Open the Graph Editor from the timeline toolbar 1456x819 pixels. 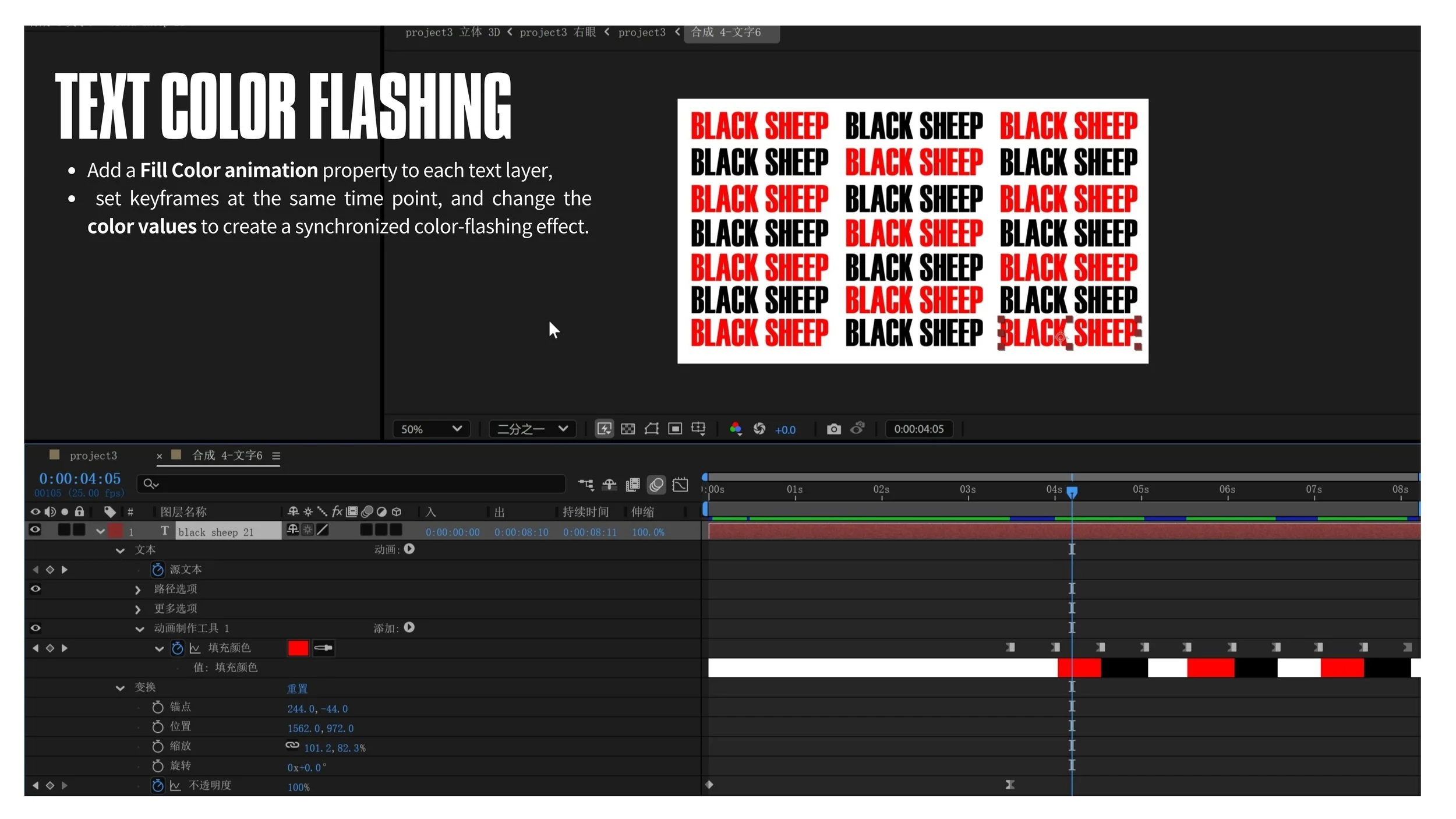click(x=680, y=485)
